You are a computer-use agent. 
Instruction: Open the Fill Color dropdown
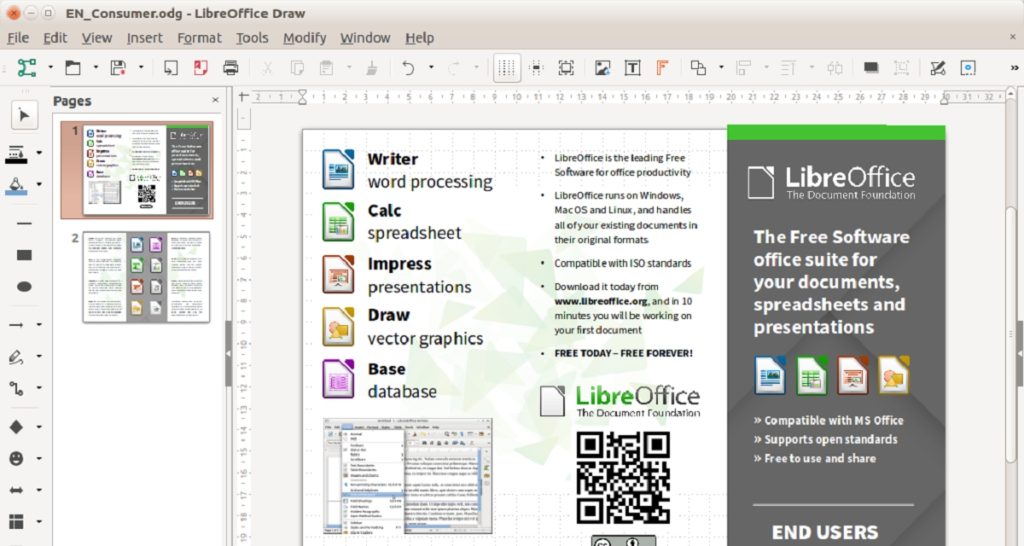[x=39, y=185]
